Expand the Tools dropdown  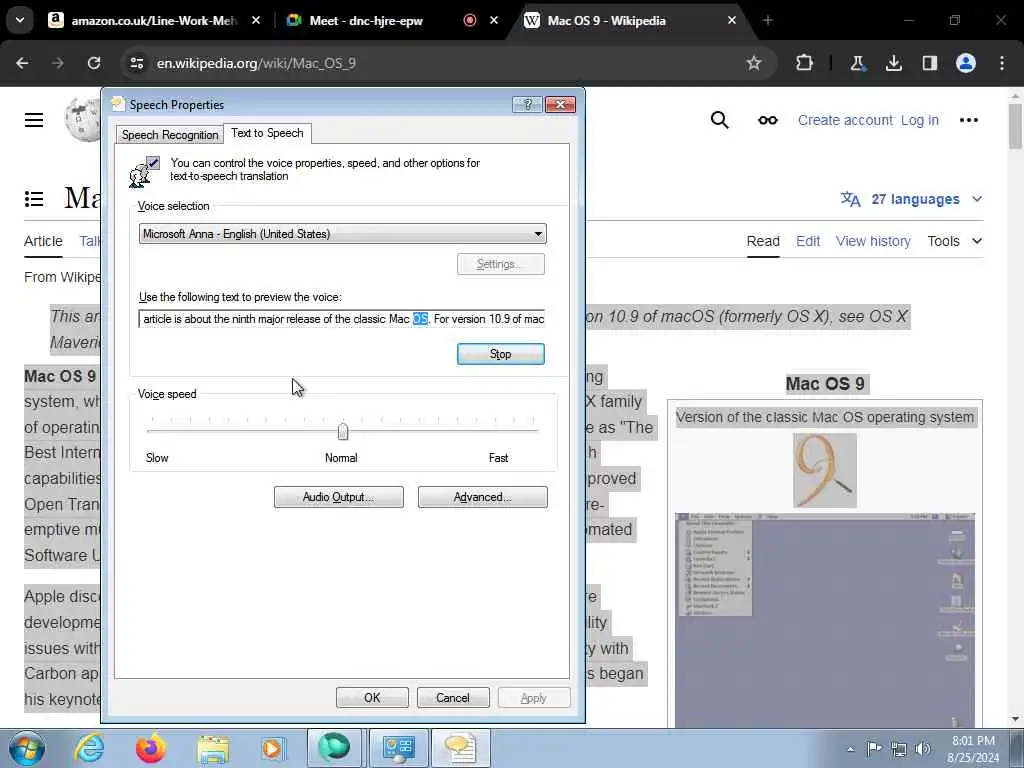(x=955, y=241)
